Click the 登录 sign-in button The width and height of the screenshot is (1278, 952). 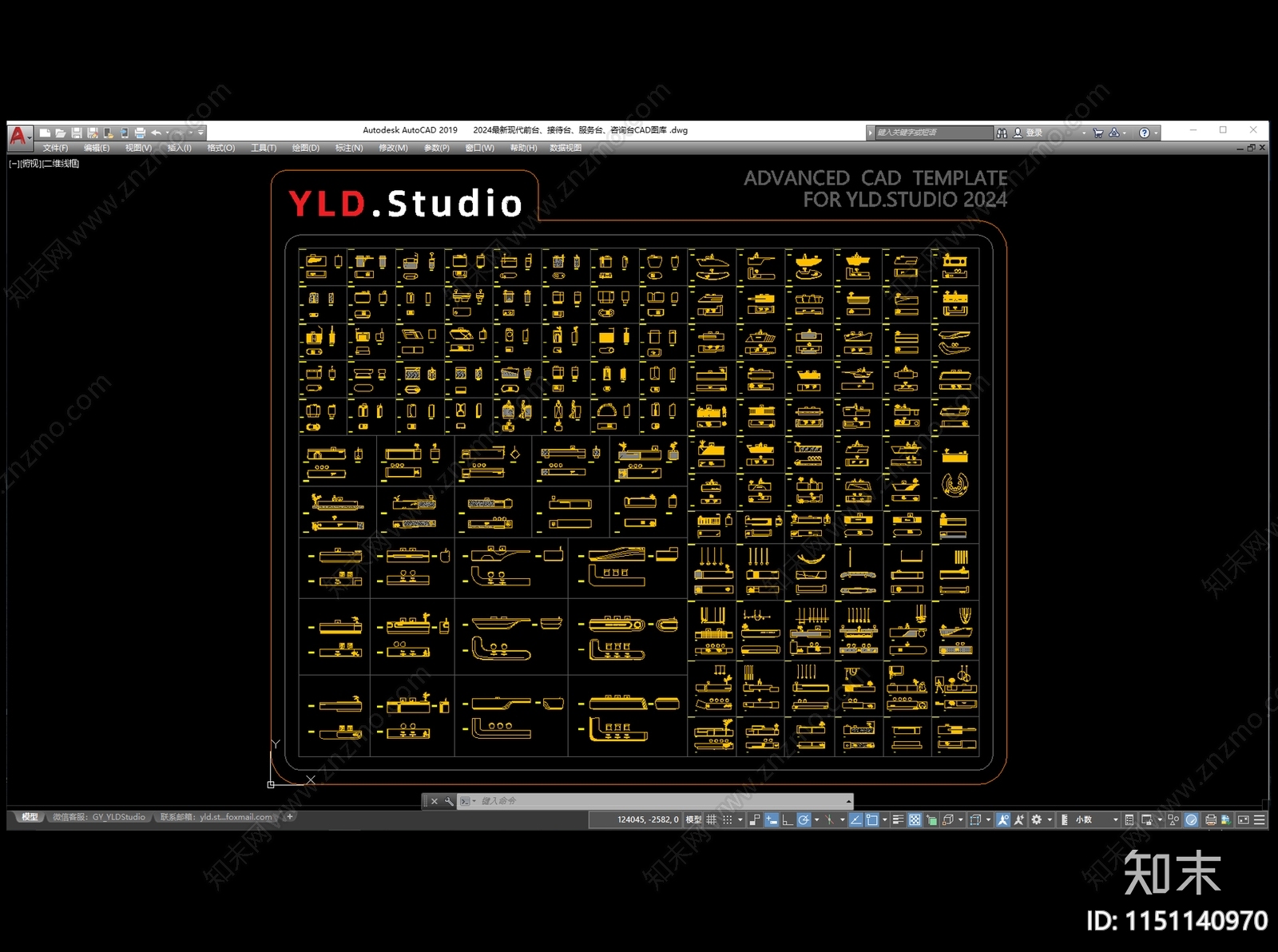click(x=1028, y=133)
